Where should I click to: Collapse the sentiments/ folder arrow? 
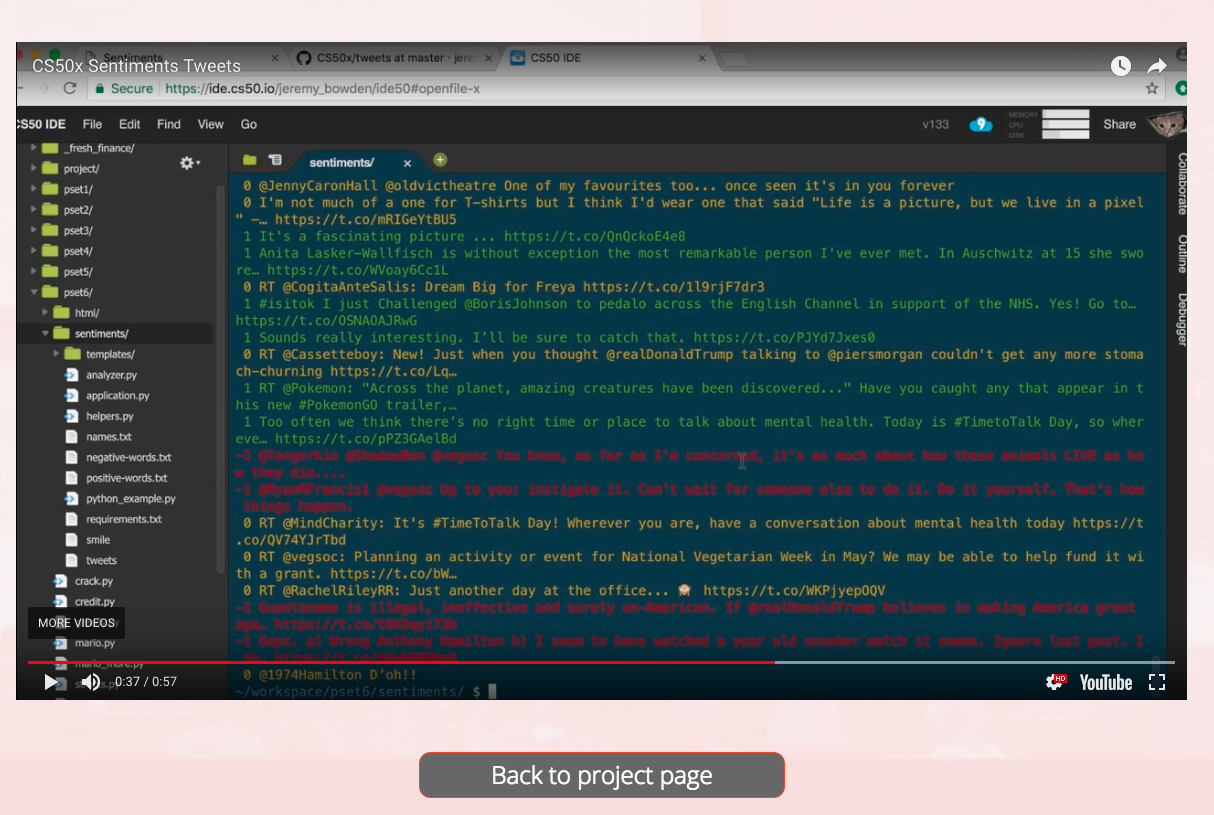45,334
